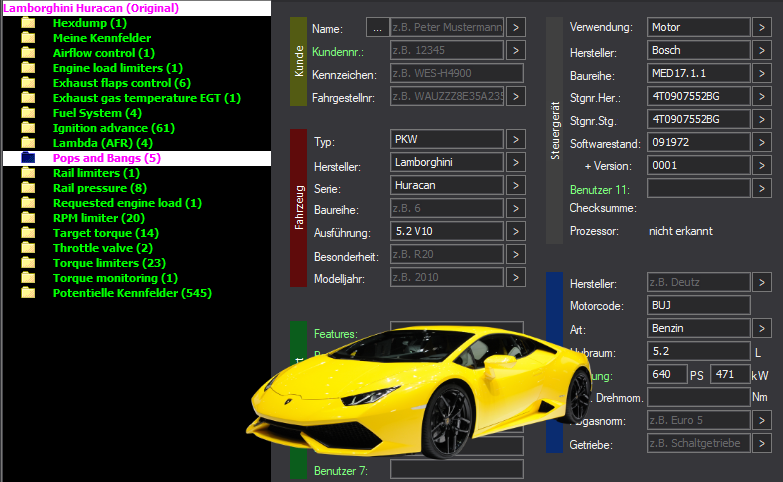This screenshot has width=783, height=482.
Task: Click the kW power field showing 471
Action: point(730,374)
